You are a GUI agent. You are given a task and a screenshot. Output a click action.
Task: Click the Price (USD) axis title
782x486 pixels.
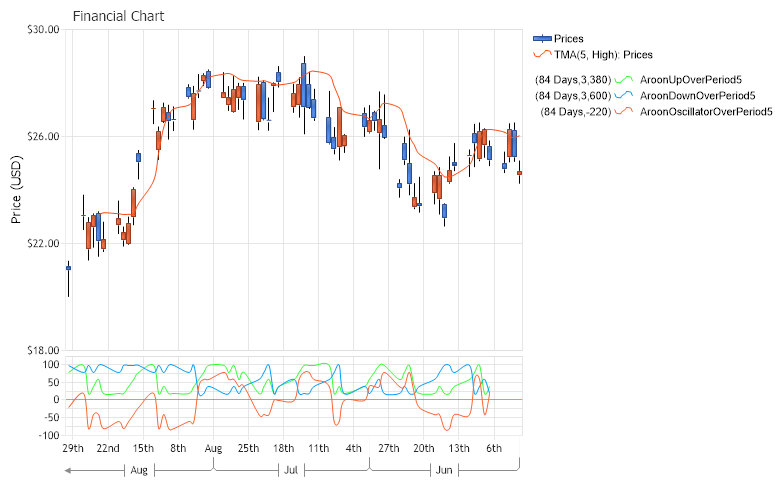(x=17, y=190)
